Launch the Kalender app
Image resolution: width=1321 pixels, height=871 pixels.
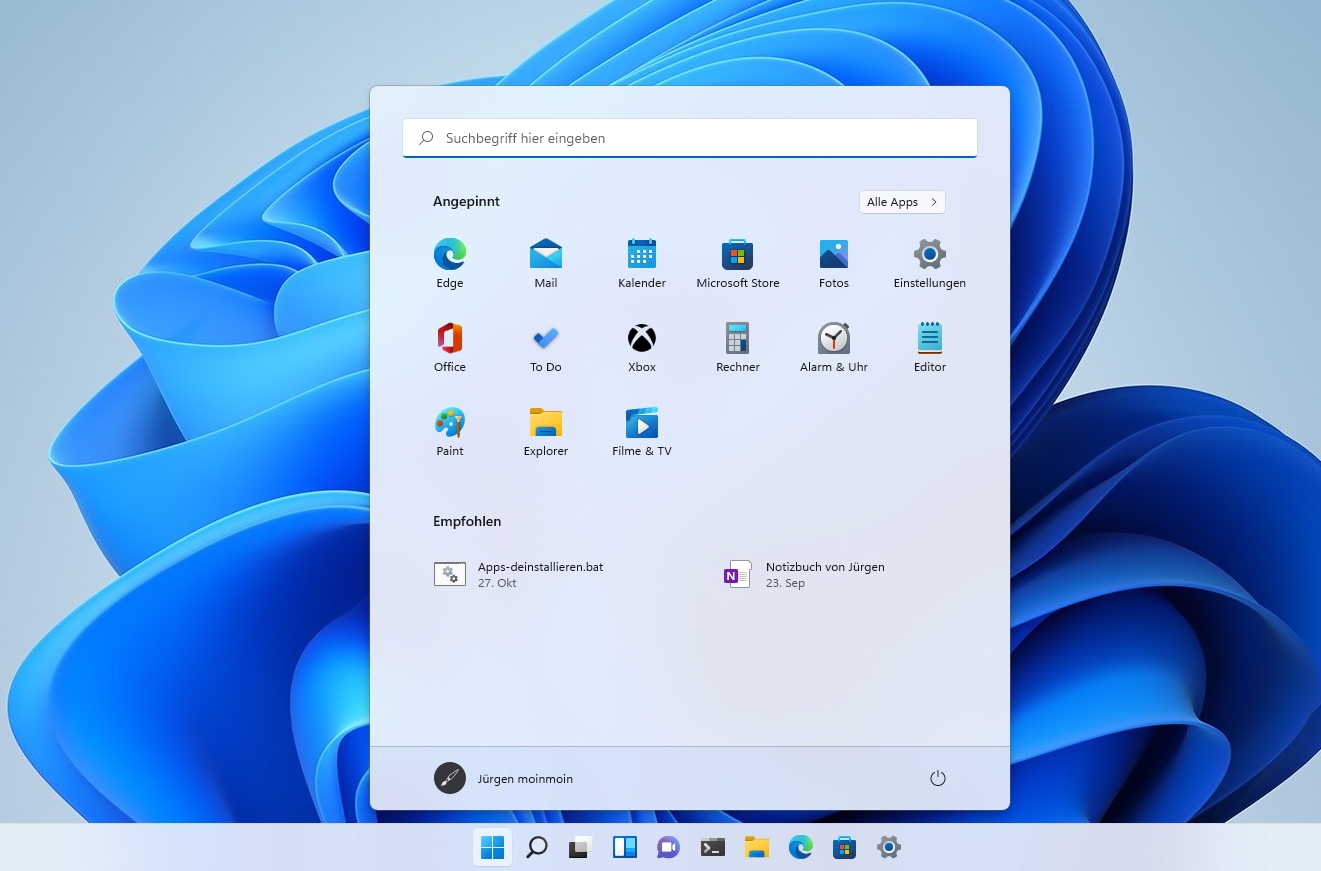point(642,263)
